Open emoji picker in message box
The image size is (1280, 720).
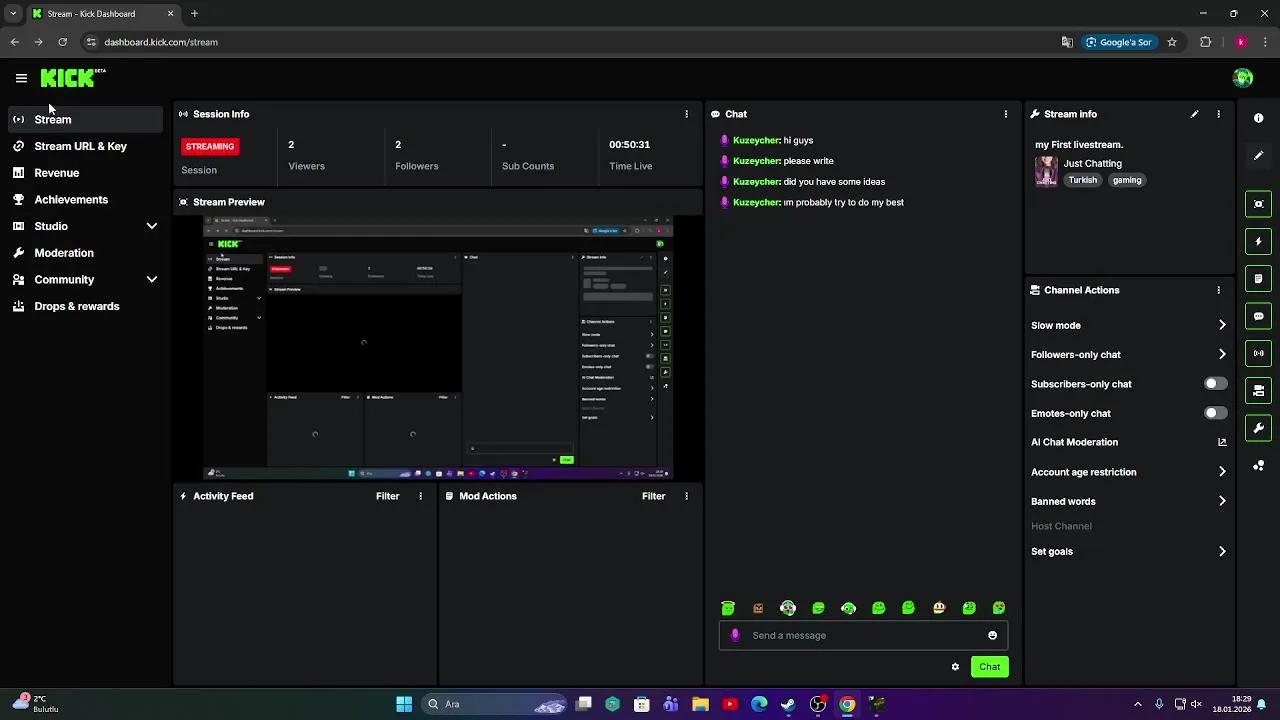pyautogui.click(x=992, y=635)
